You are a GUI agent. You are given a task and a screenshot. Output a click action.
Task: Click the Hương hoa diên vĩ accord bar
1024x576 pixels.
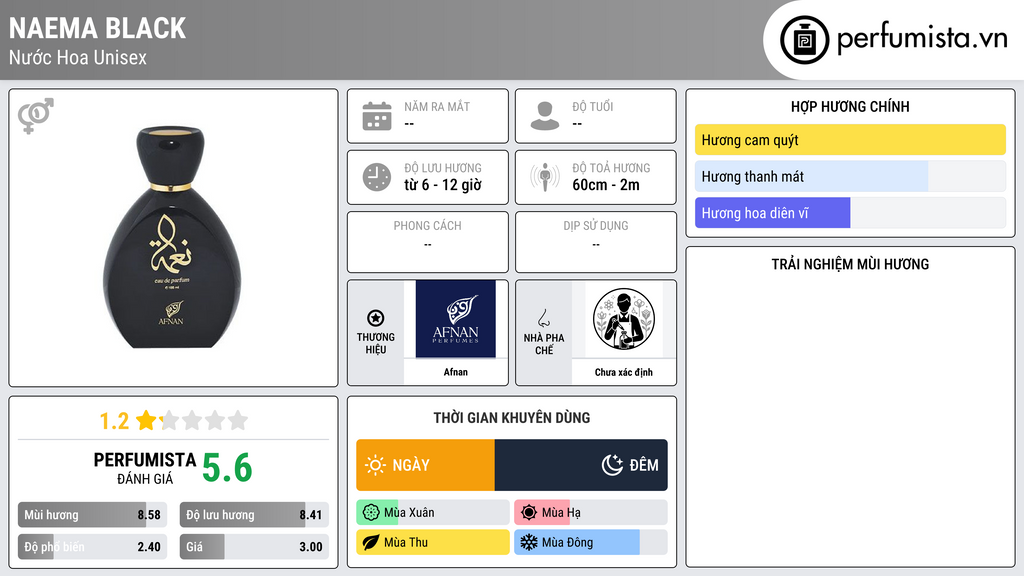tap(850, 213)
